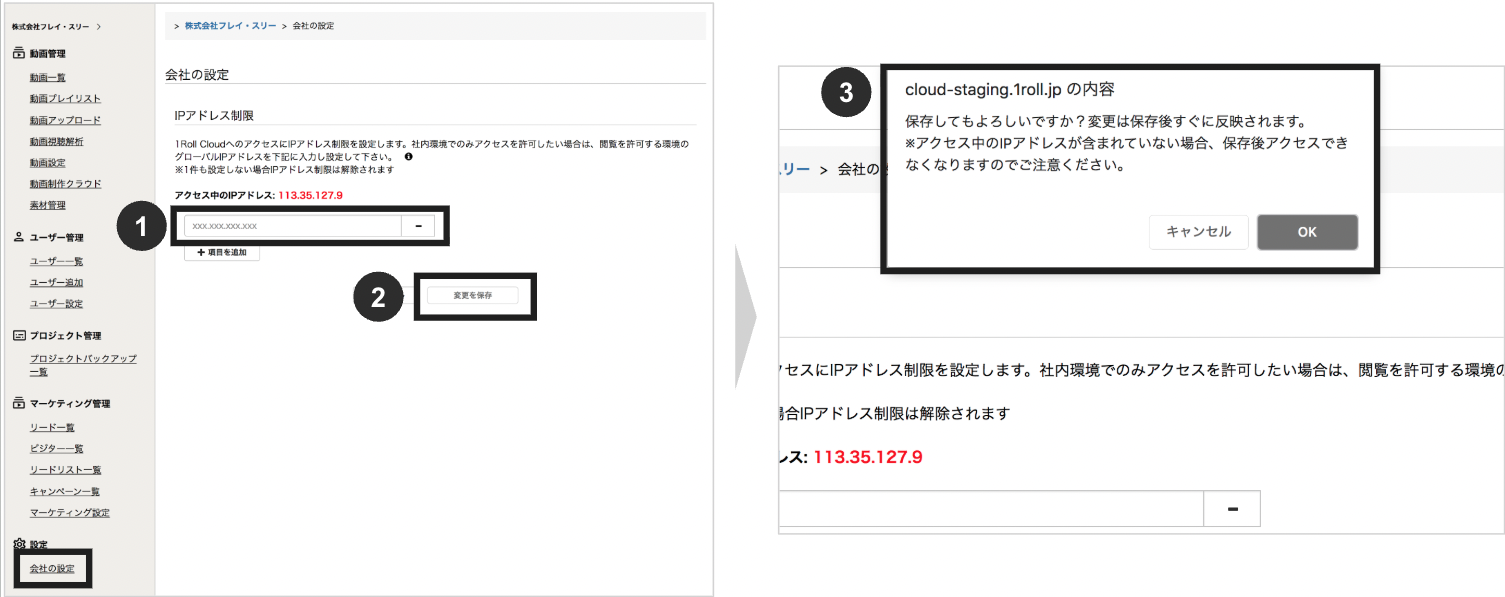Viewport: 1505px width, 597px height.
Task: Click the minus button in the right panel
Action: tap(1232, 508)
